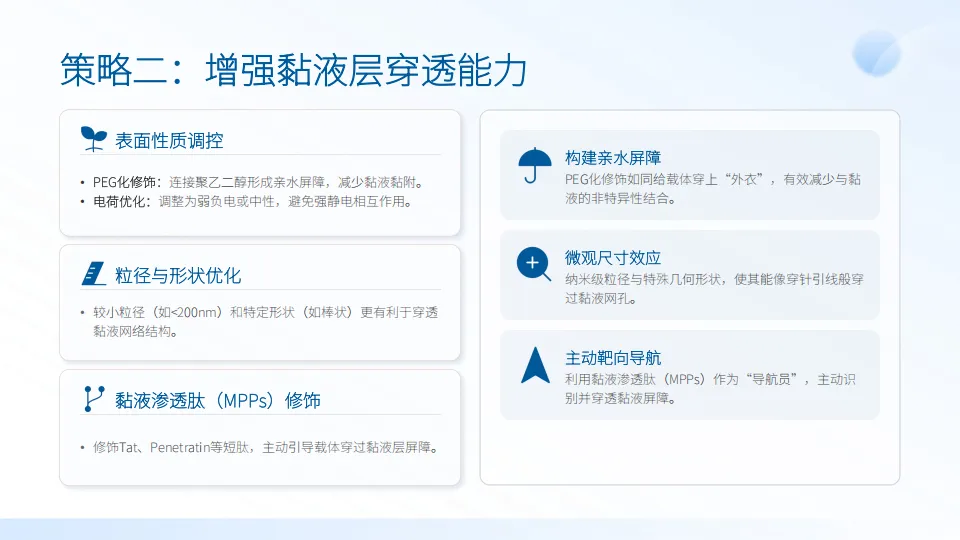Screen dimensions: 960x540
Task: Click the bullet about 较小粒径（如<200nm）
Action: coord(260,322)
